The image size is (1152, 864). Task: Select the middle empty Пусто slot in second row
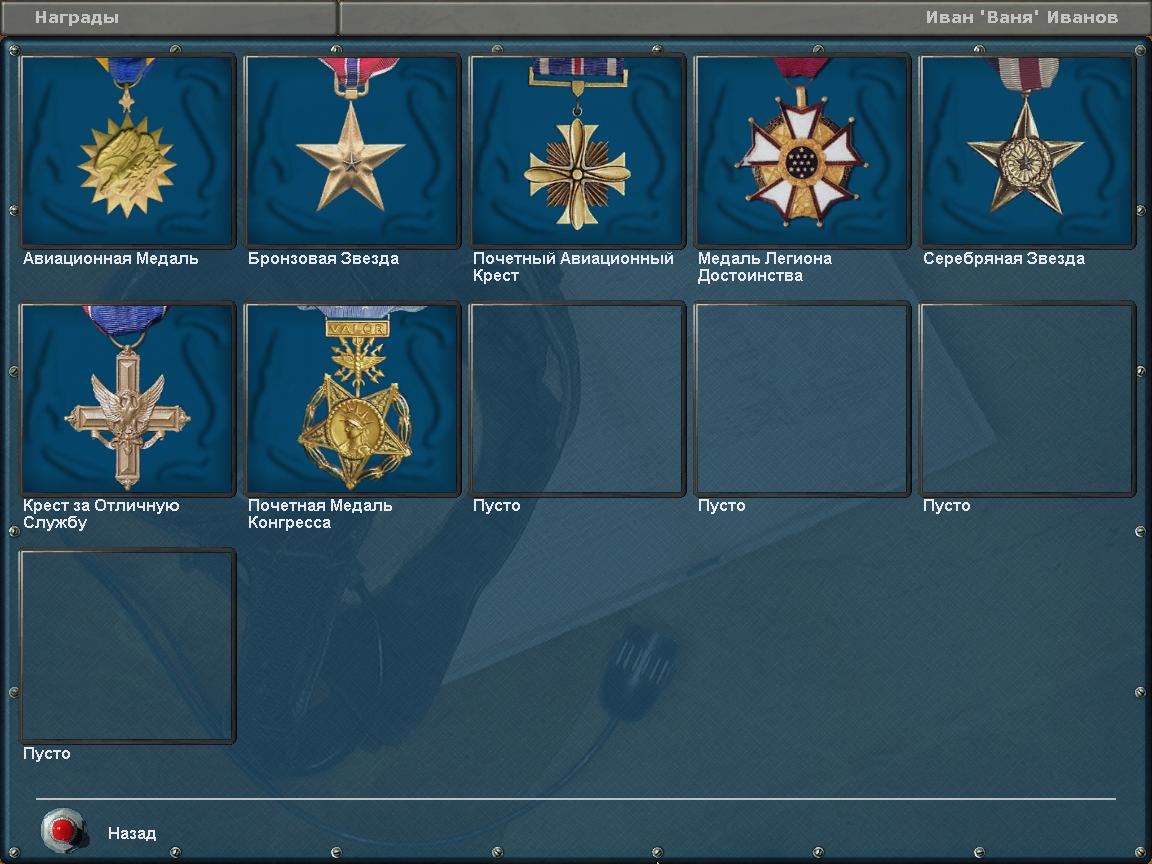(x=802, y=398)
